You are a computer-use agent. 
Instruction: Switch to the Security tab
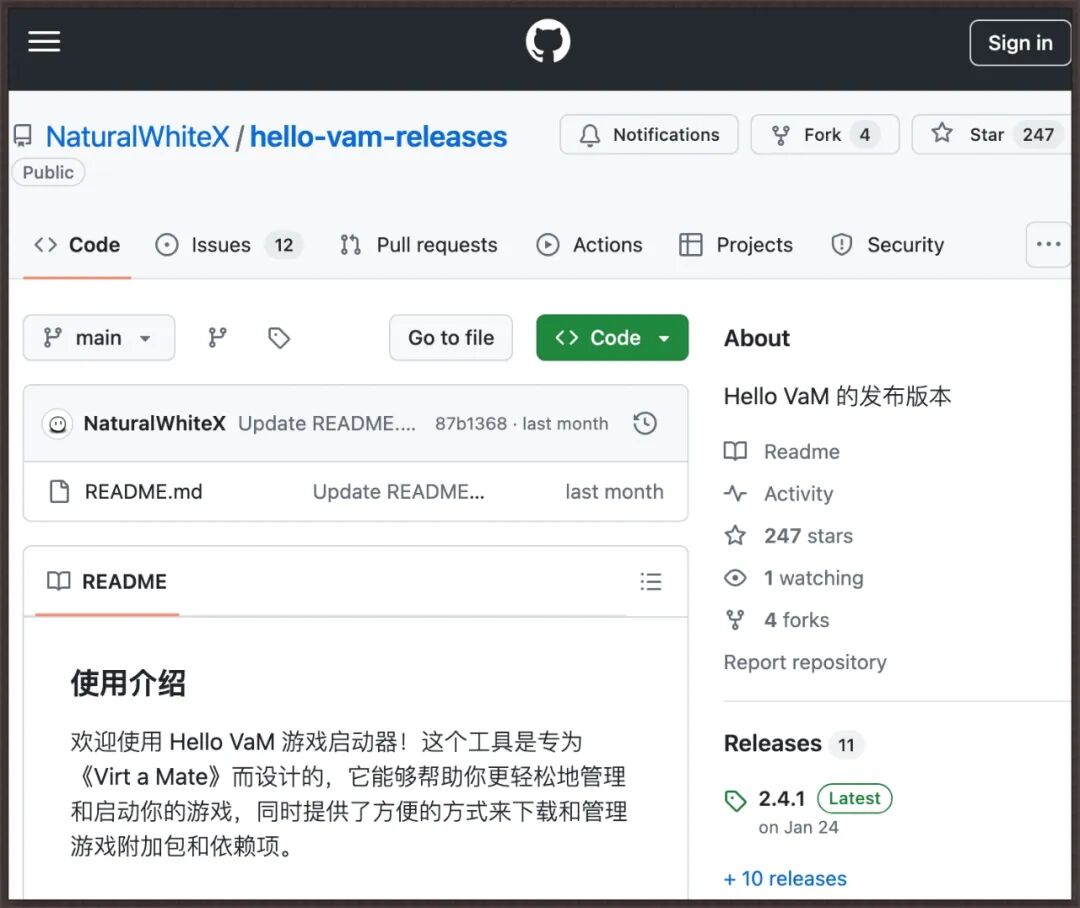tap(887, 245)
